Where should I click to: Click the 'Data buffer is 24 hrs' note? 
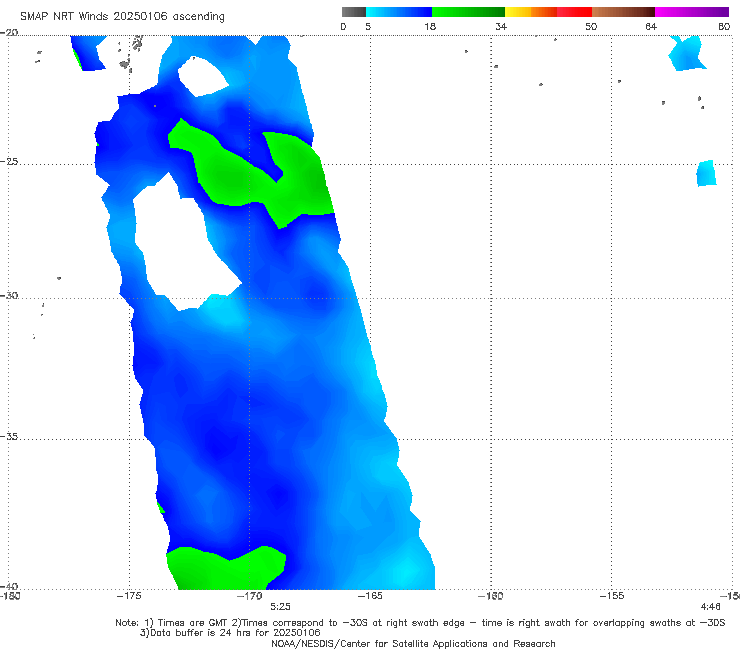pos(230,633)
